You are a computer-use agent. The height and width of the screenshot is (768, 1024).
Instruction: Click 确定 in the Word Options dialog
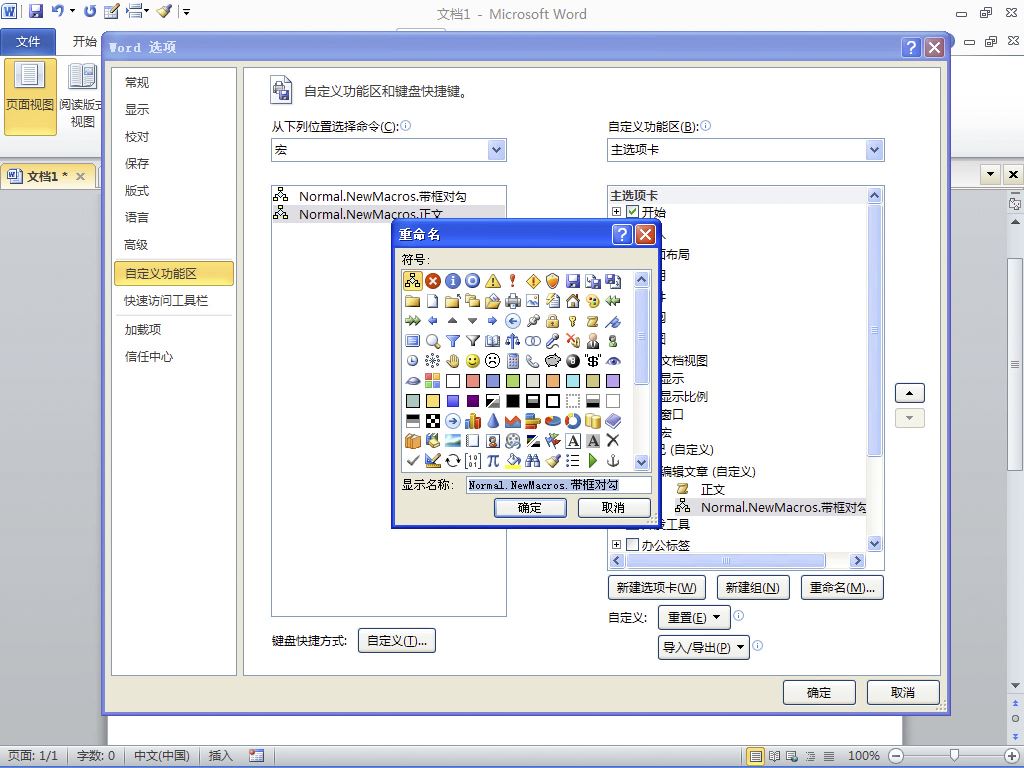819,692
